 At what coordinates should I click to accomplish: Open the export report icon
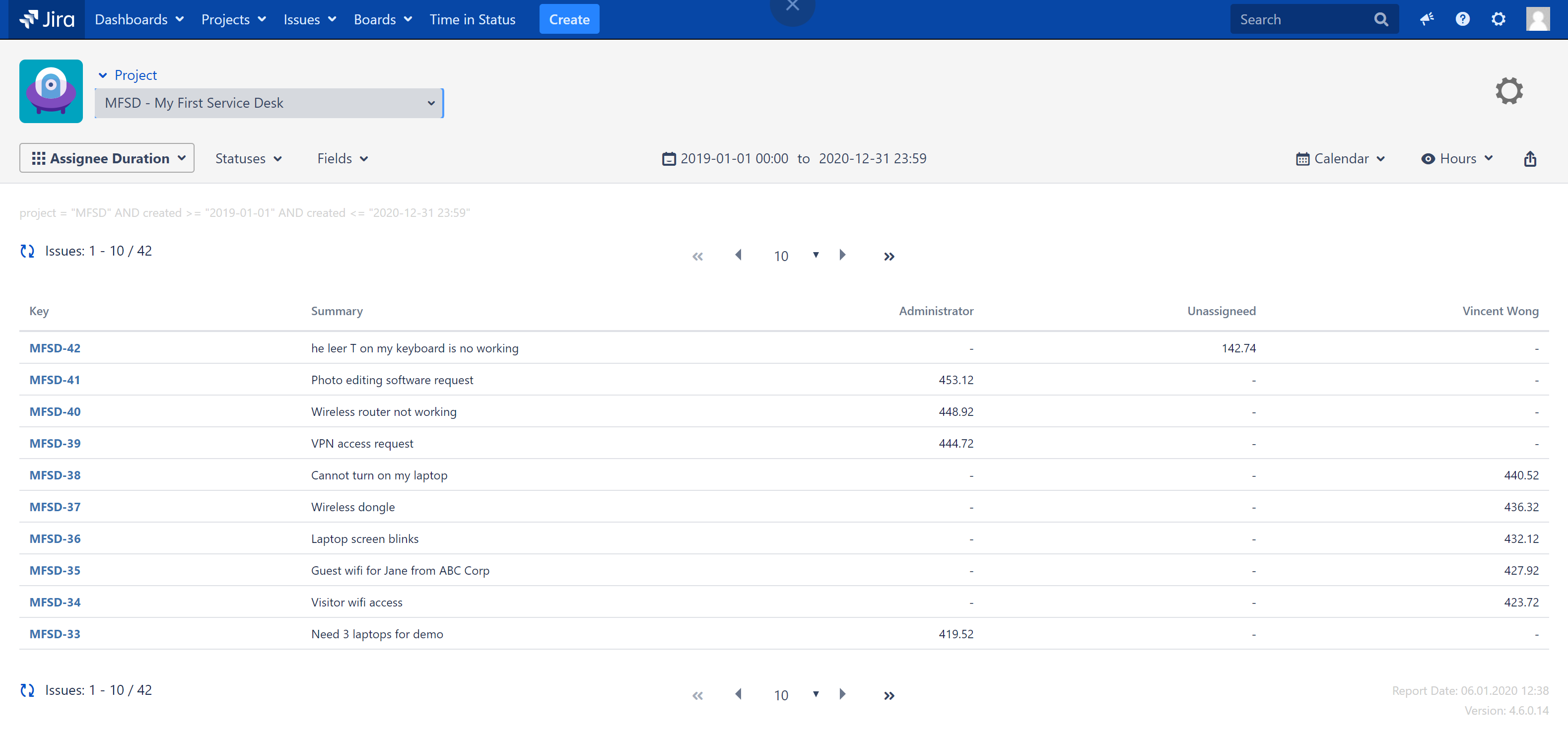[x=1530, y=159]
